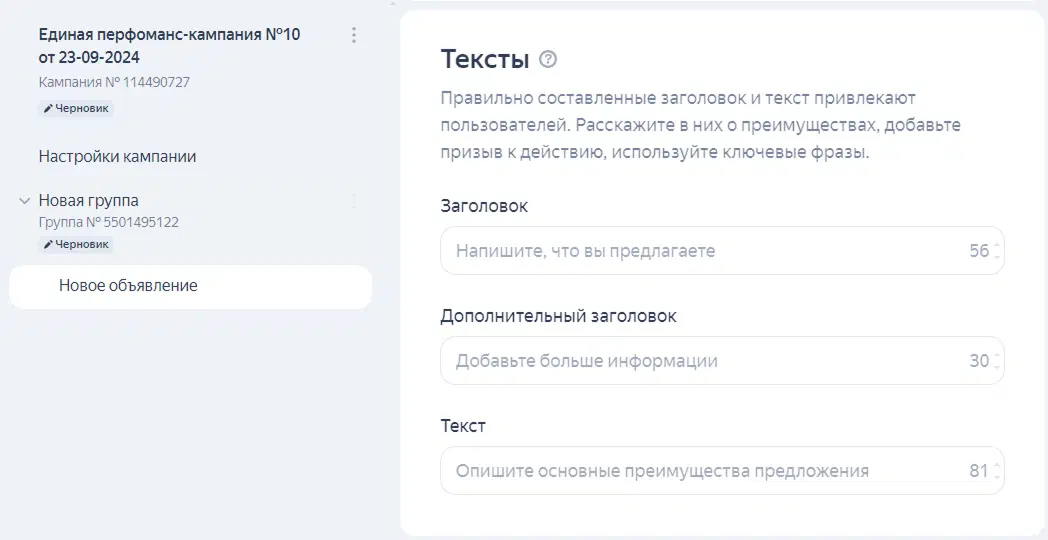This screenshot has height=540, width=1048.
Task: Collapse the Новая группа chevron
Action: point(25,200)
